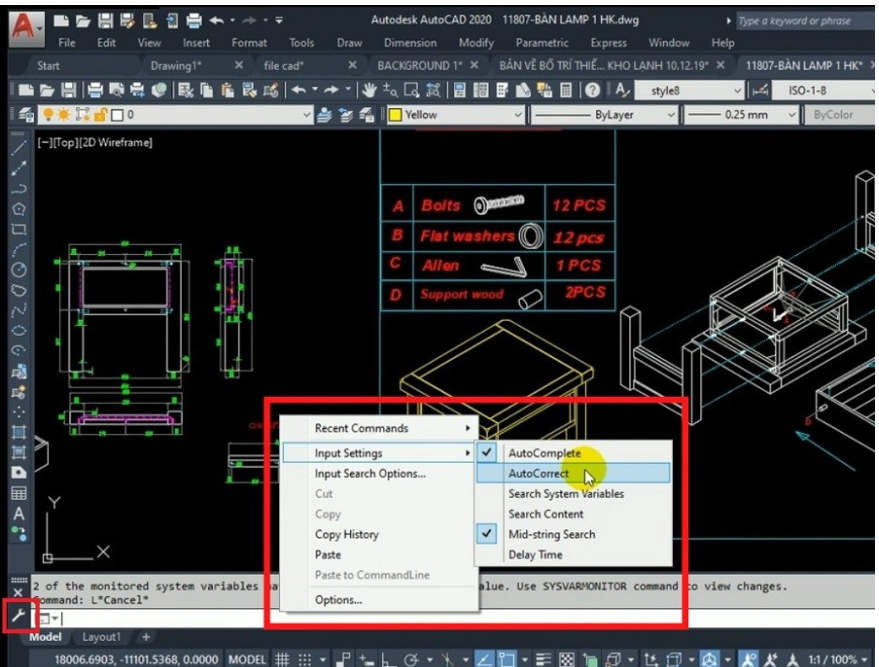
Task: Enable AutoCorrect option
Action: coord(538,473)
